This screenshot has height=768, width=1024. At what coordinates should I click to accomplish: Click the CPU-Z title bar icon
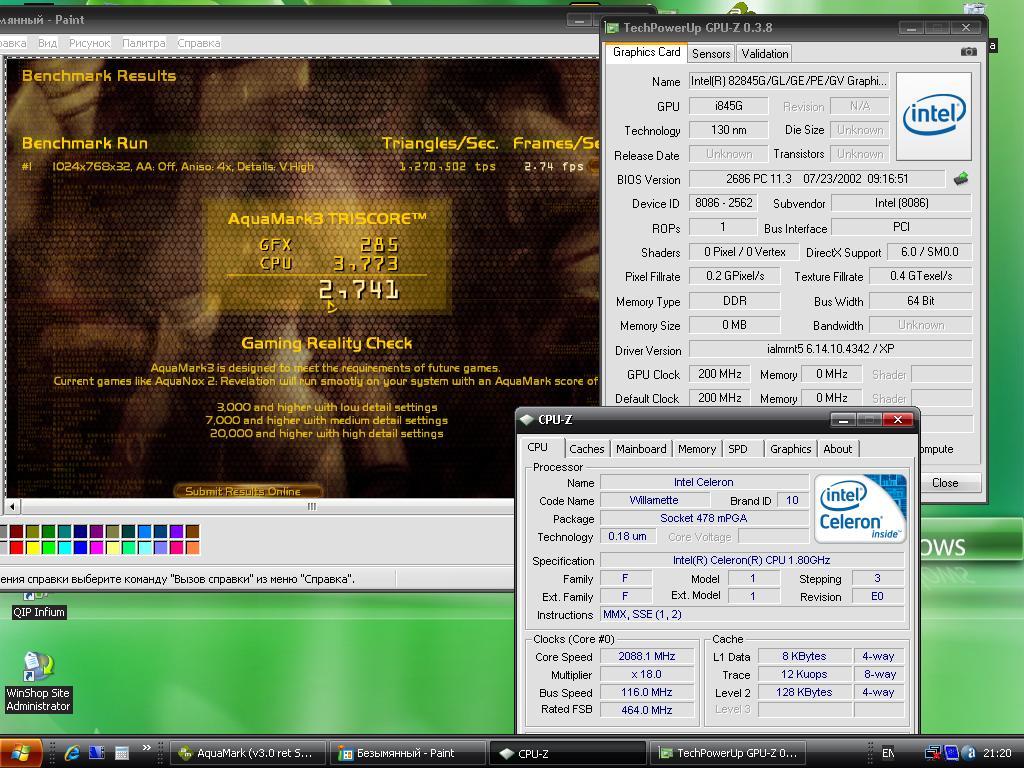pos(526,419)
